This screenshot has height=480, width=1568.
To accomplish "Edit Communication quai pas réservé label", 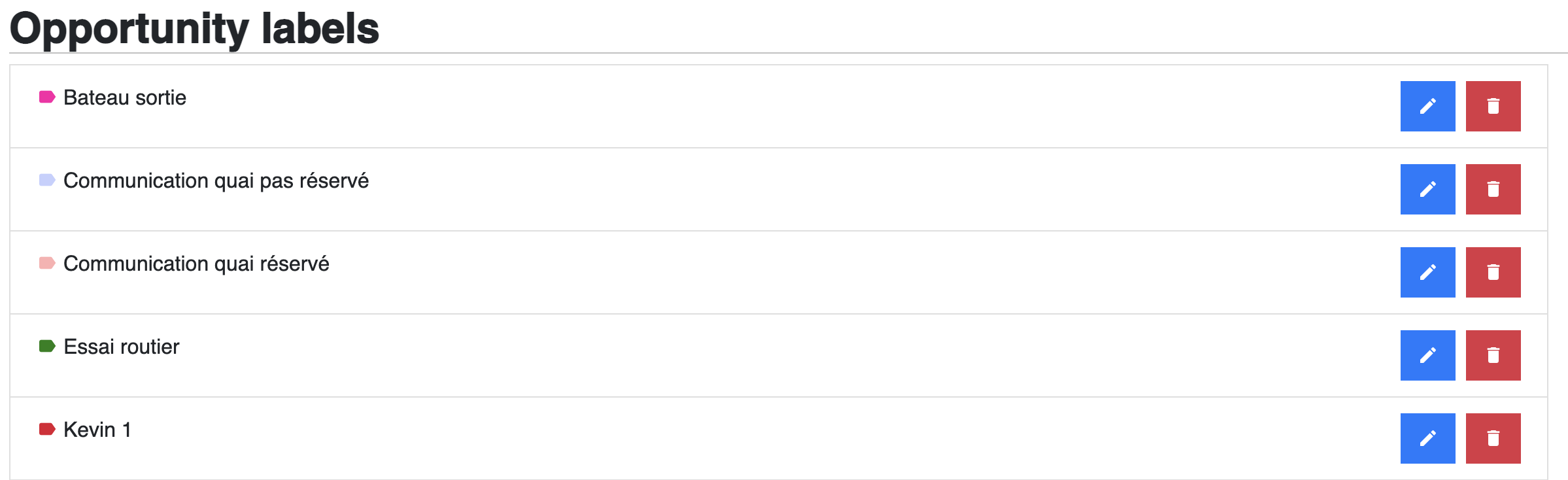I will coord(1427,189).
